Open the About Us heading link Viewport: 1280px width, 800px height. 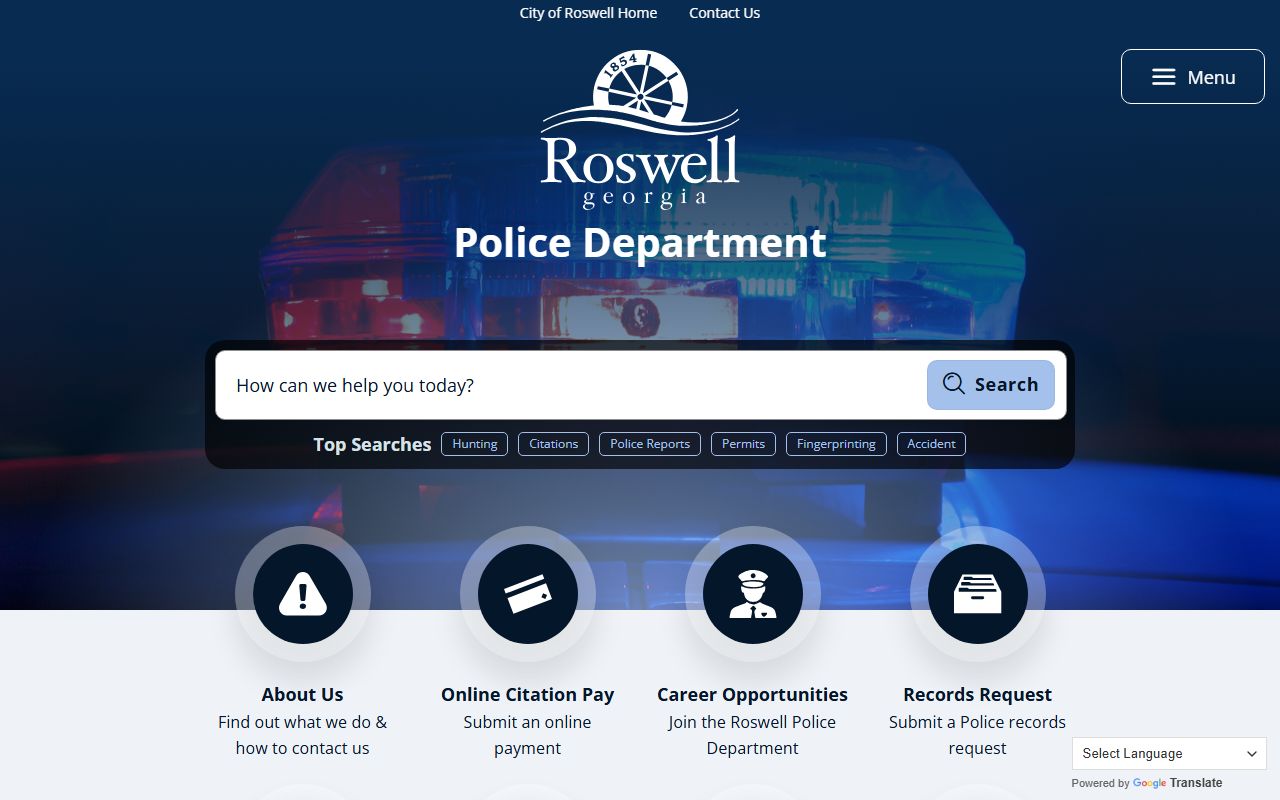(x=303, y=694)
